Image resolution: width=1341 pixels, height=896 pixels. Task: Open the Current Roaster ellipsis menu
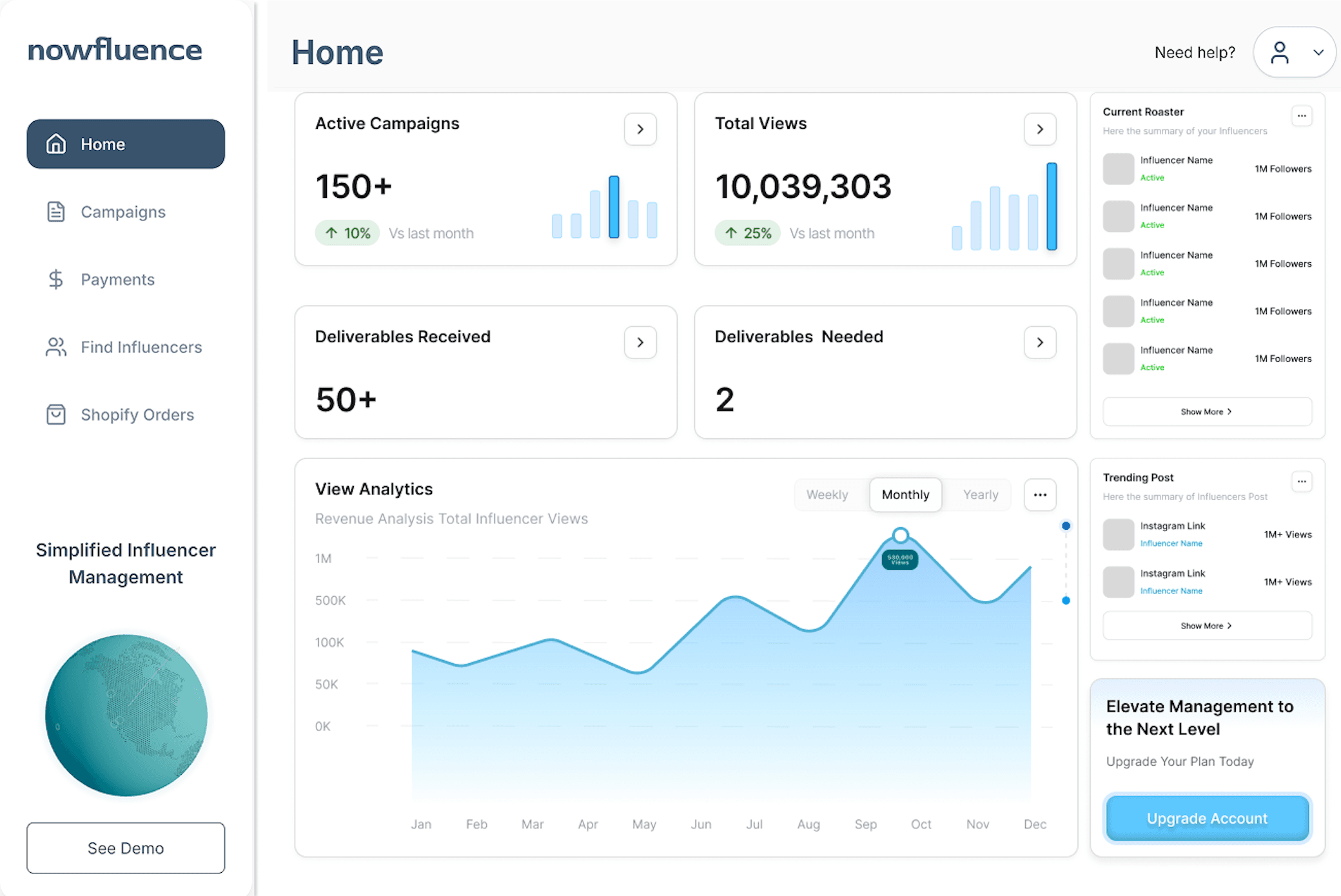[1302, 116]
